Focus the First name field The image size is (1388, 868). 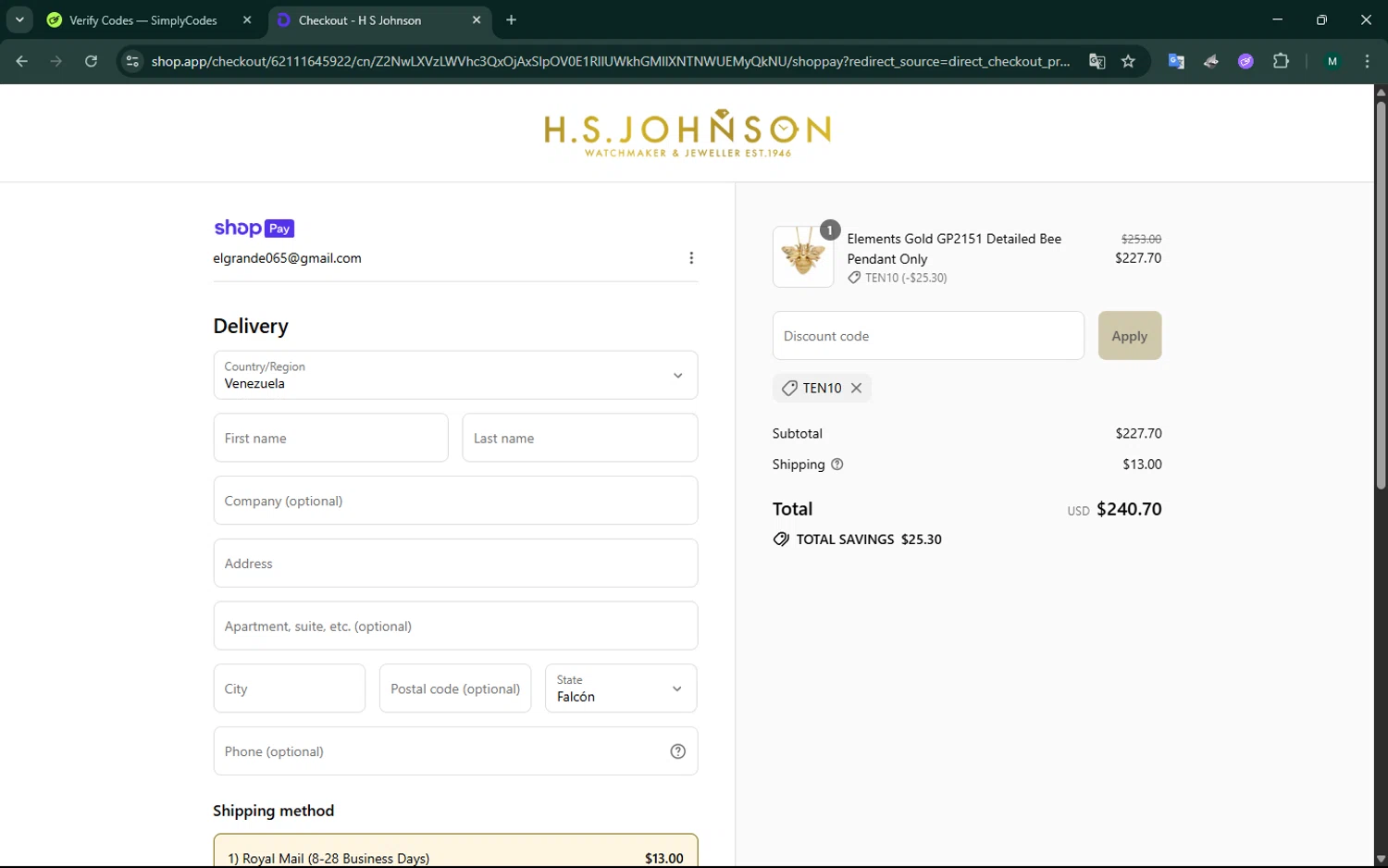pyautogui.click(x=330, y=438)
